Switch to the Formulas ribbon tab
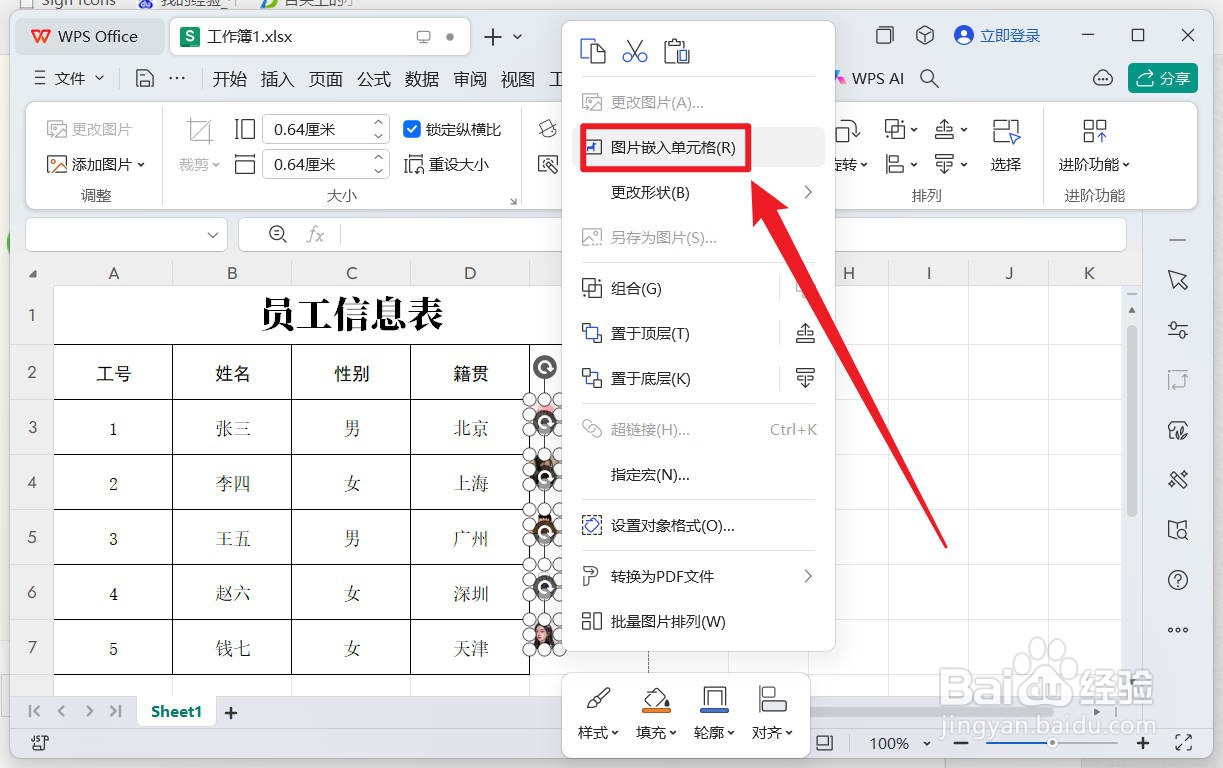Screen dimensions: 1223x768 pyautogui.click(x=374, y=78)
